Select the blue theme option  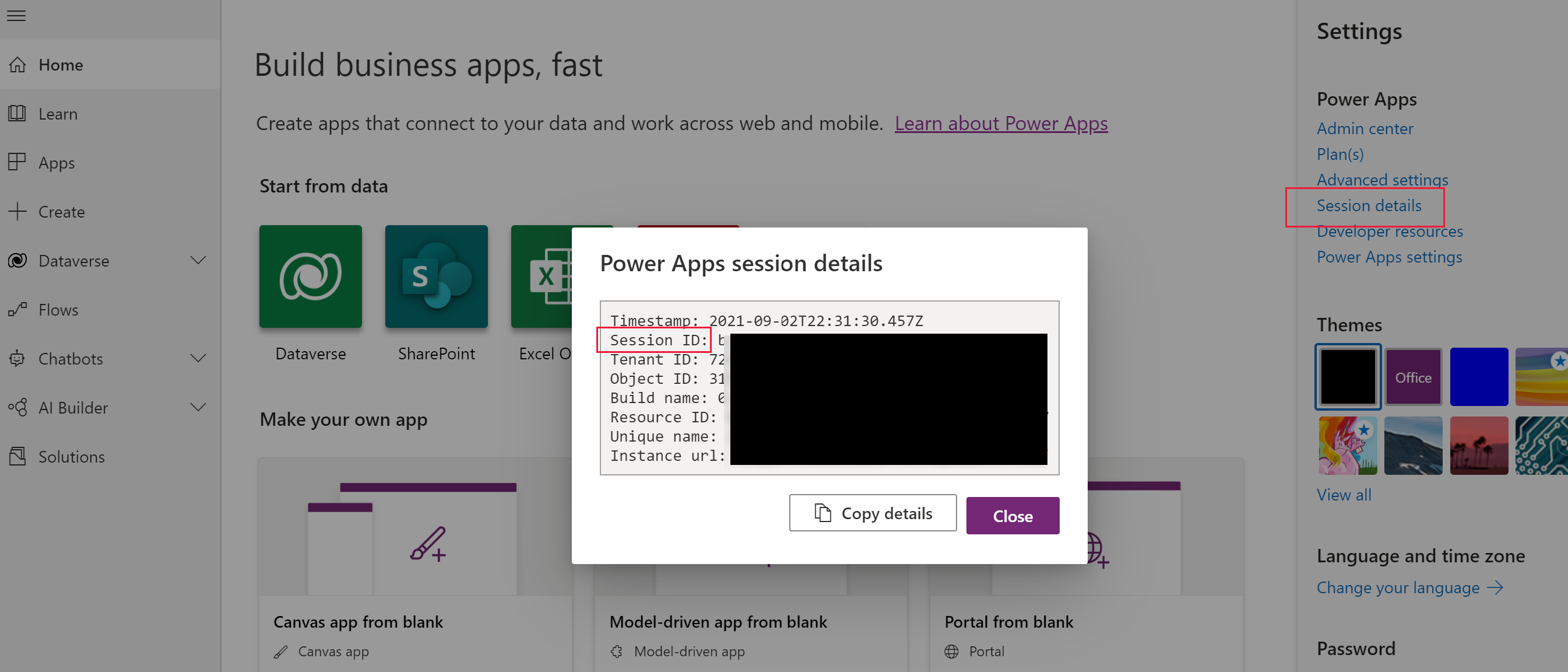point(1477,377)
